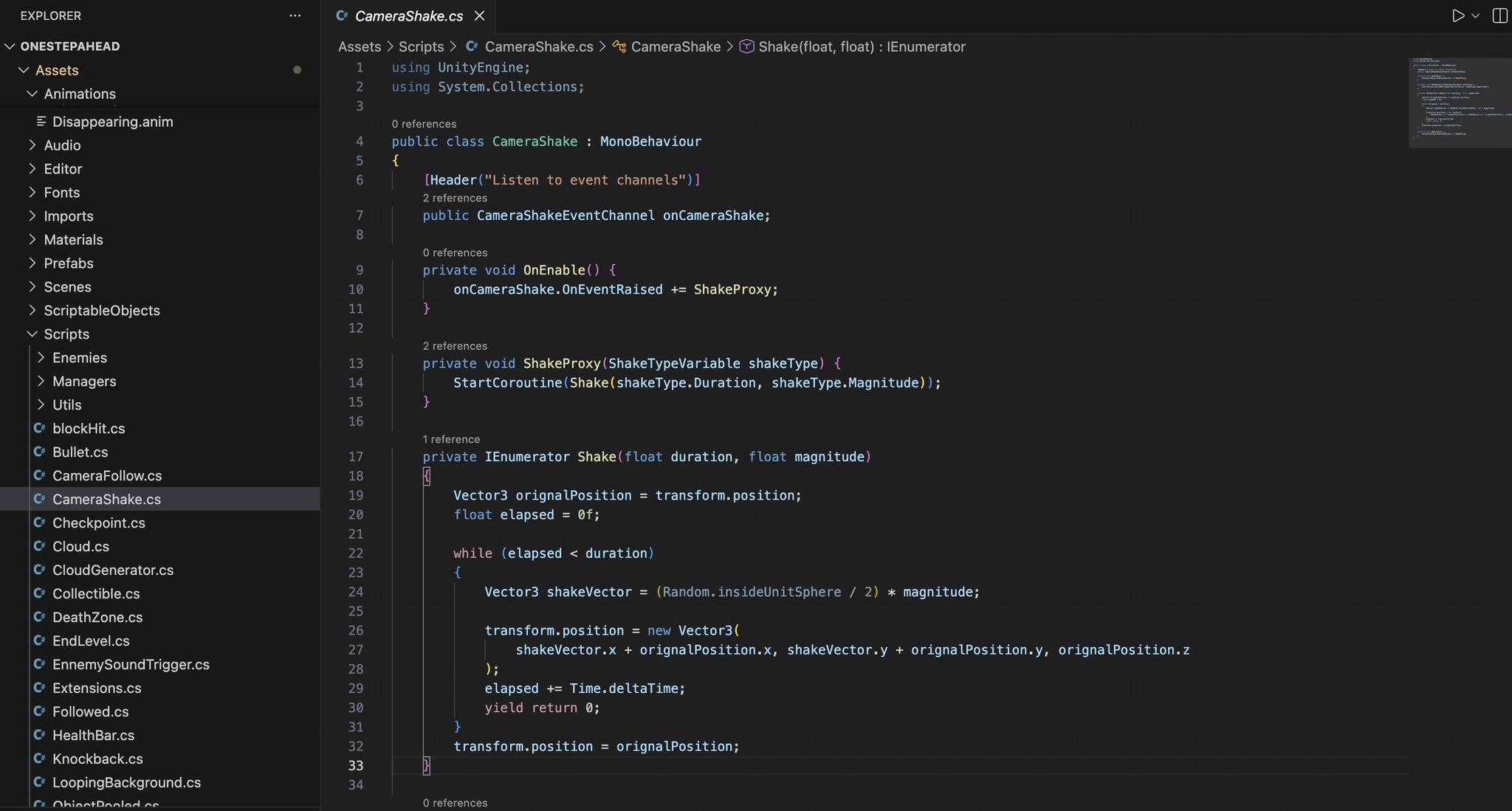Click the CameraShake class breadcrumb icon
Image resolution: width=1512 pixels, height=811 pixels.
click(x=619, y=46)
